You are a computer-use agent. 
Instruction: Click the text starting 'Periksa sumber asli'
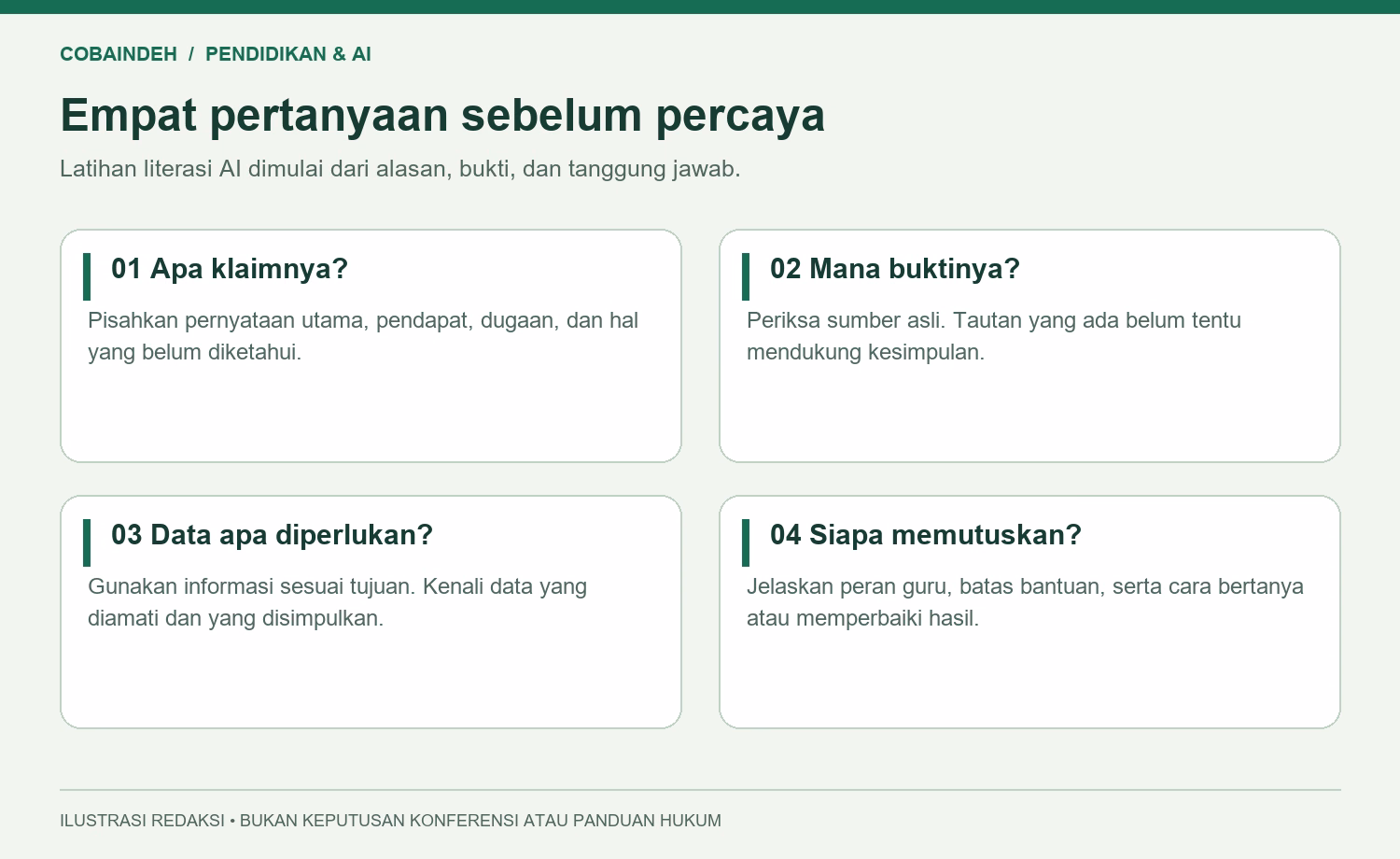point(994,336)
